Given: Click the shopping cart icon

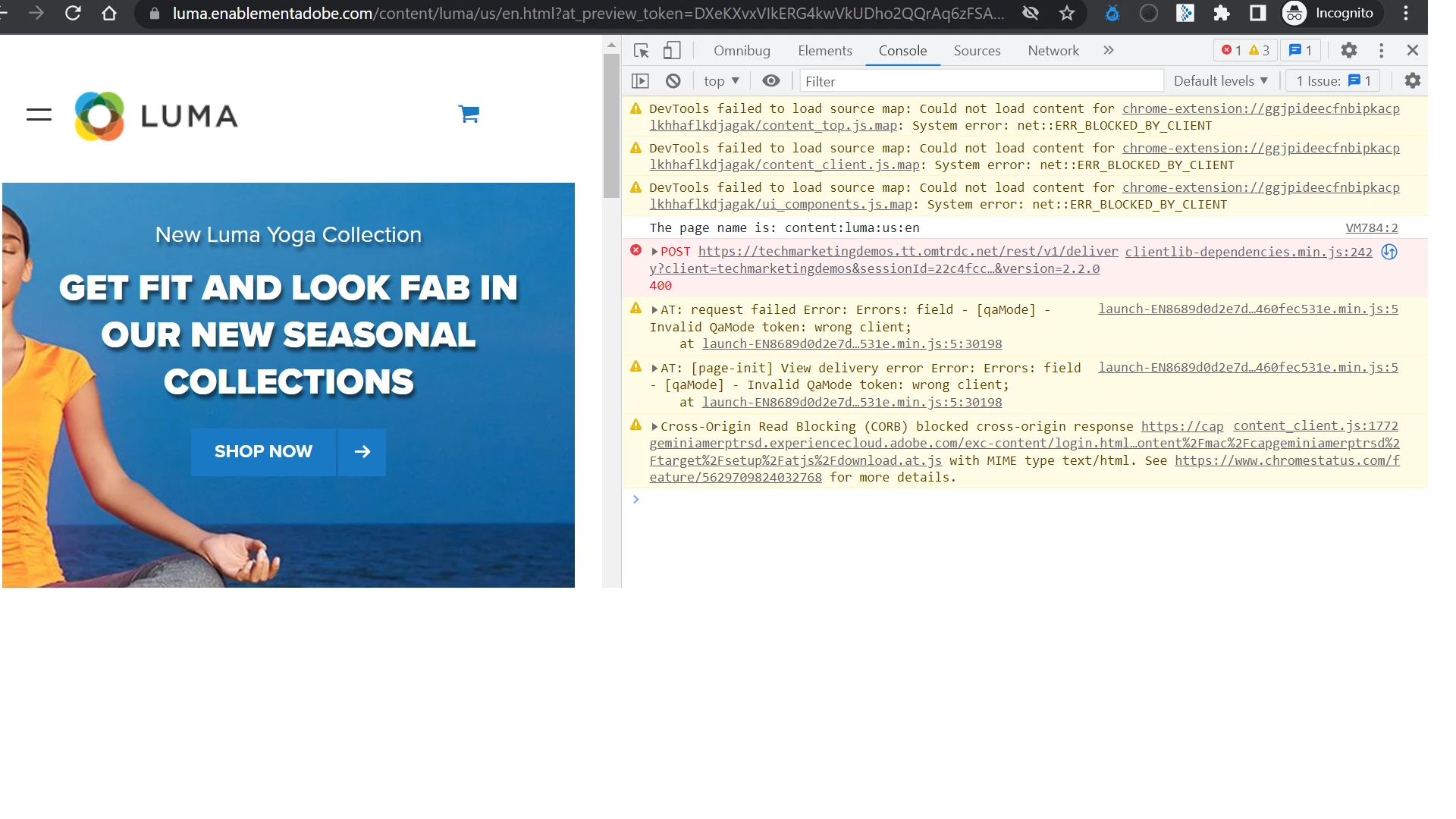Looking at the screenshot, I should (469, 115).
